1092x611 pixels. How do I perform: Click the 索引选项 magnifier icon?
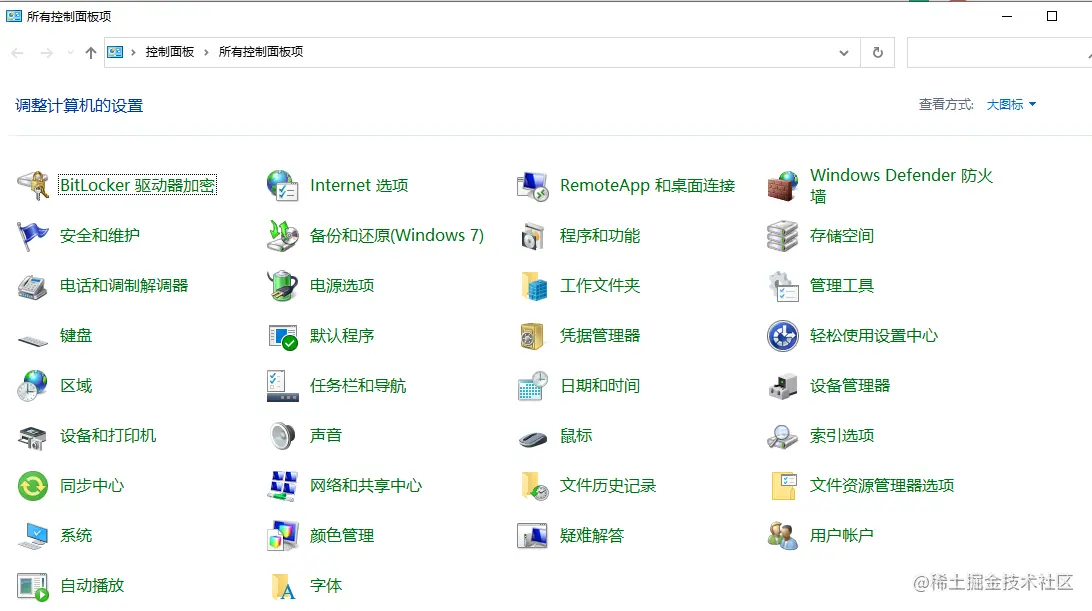click(x=783, y=436)
